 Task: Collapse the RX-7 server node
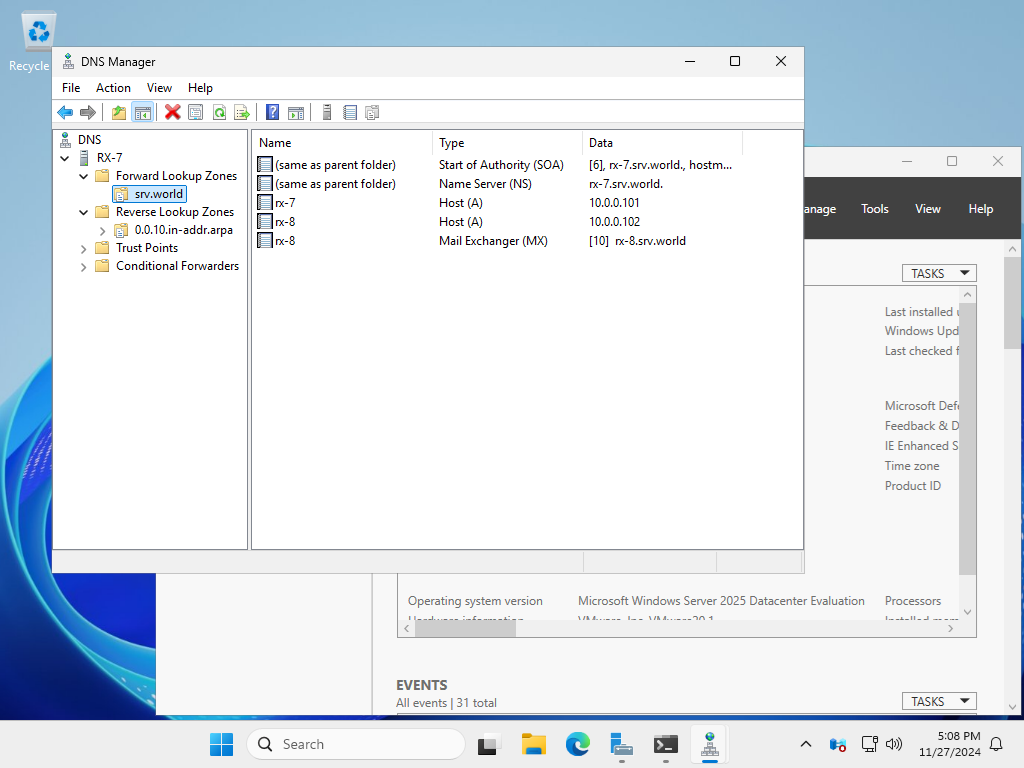coord(65,158)
